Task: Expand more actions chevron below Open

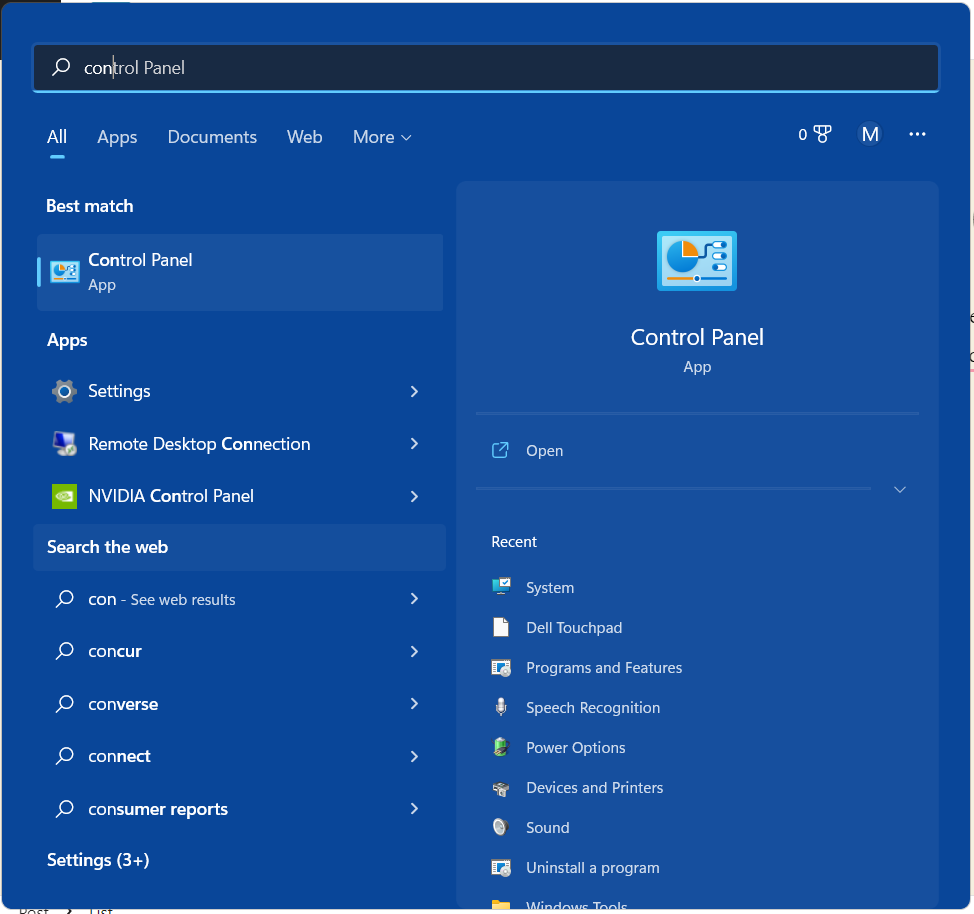Action: click(899, 490)
